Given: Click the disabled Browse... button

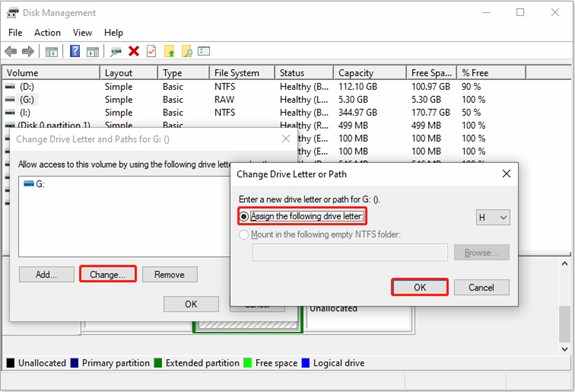Looking at the screenshot, I should 481,252.
